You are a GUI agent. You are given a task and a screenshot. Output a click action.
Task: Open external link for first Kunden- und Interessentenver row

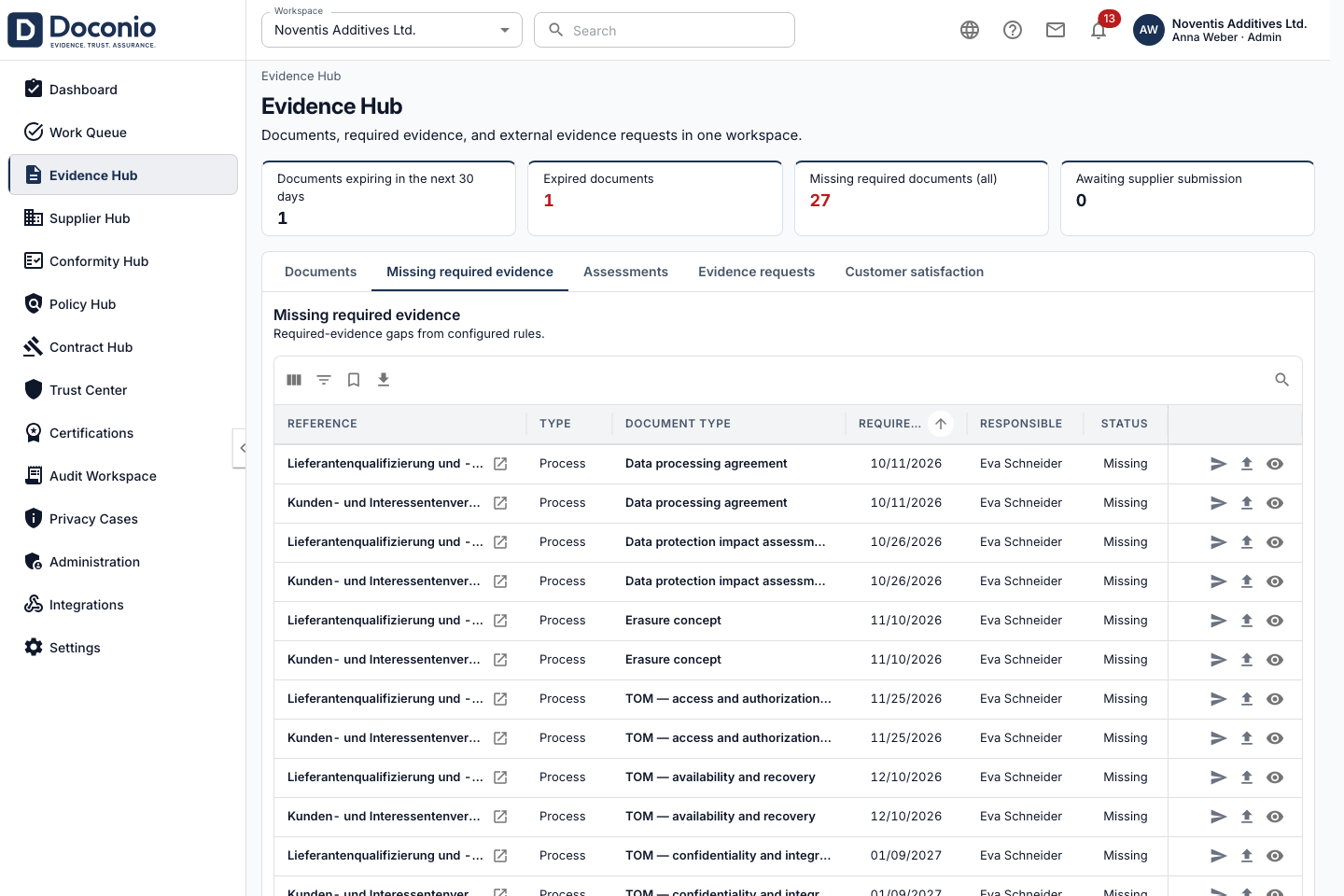[x=500, y=503]
